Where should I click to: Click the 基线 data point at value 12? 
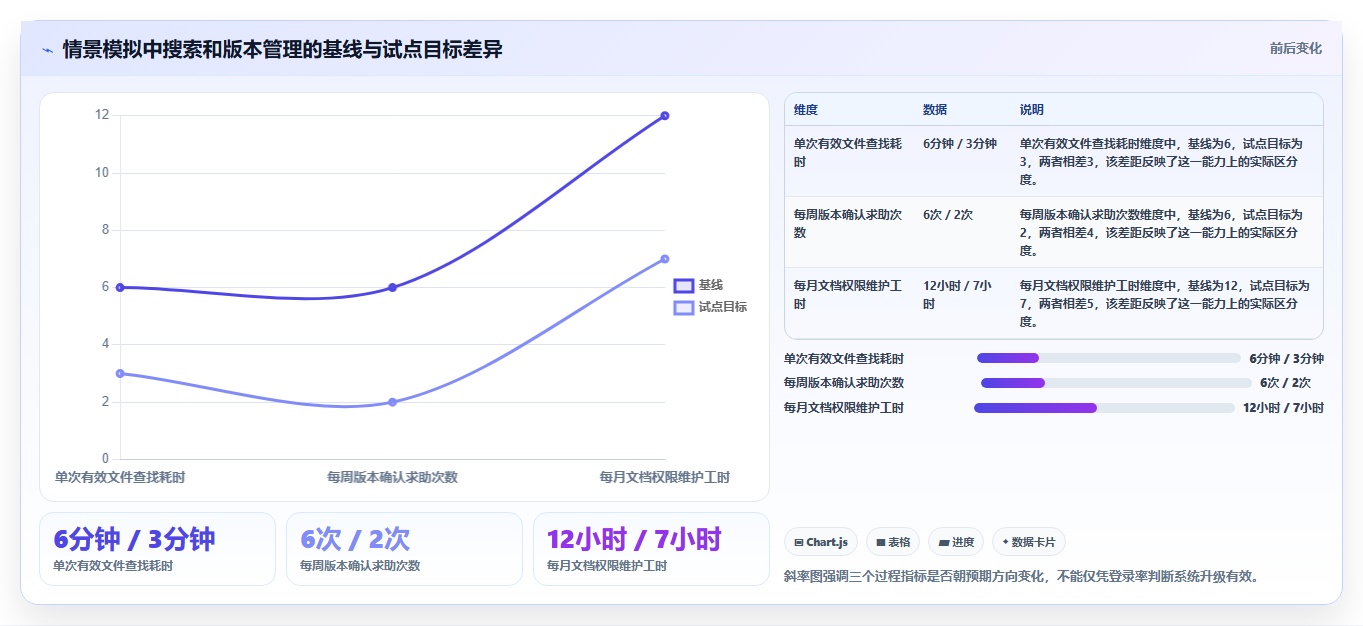(665, 116)
